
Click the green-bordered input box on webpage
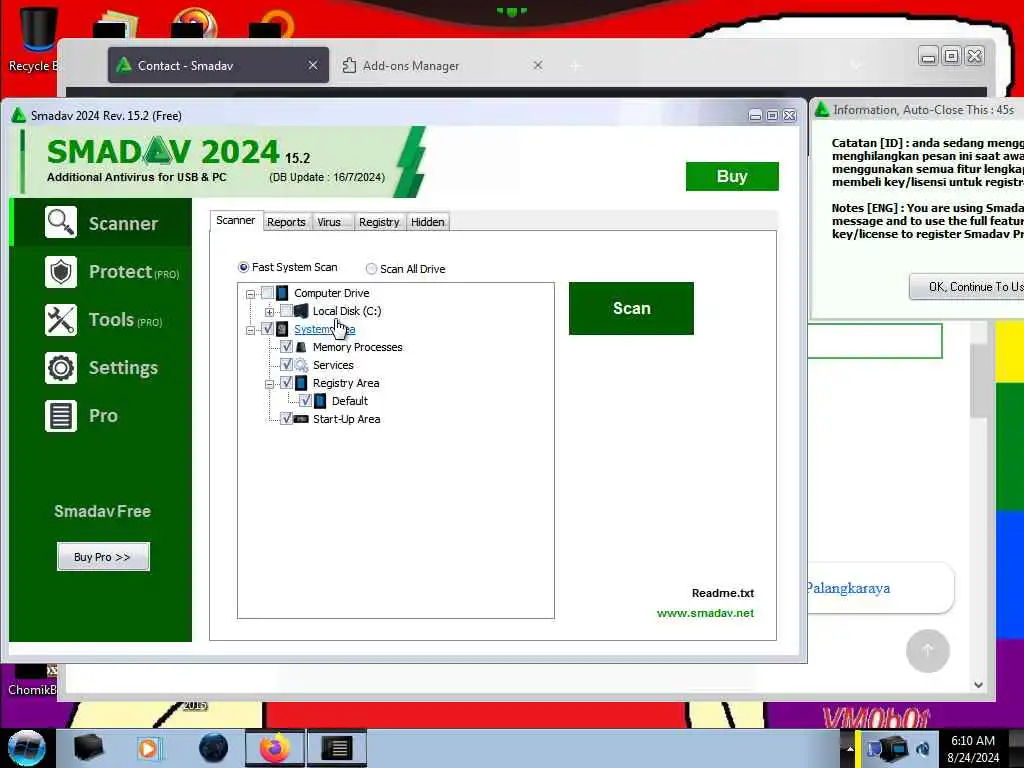pyautogui.click(x=875, y=341)
